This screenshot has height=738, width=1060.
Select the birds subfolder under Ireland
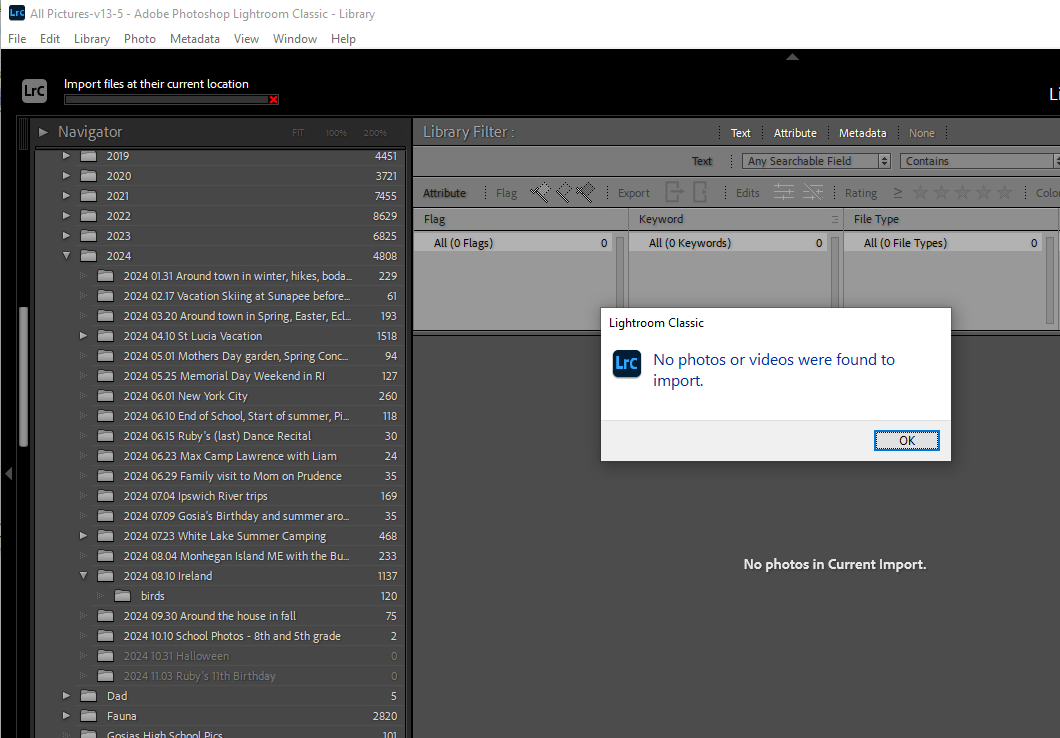(x=152, y=595)
